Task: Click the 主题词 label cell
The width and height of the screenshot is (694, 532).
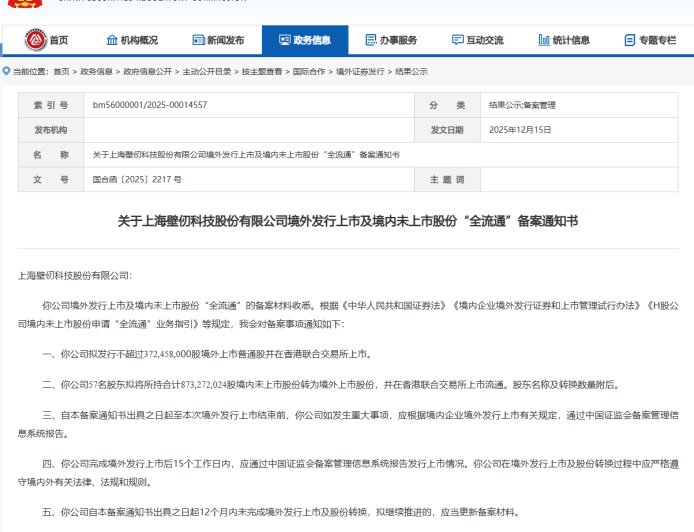Action: 447,179
